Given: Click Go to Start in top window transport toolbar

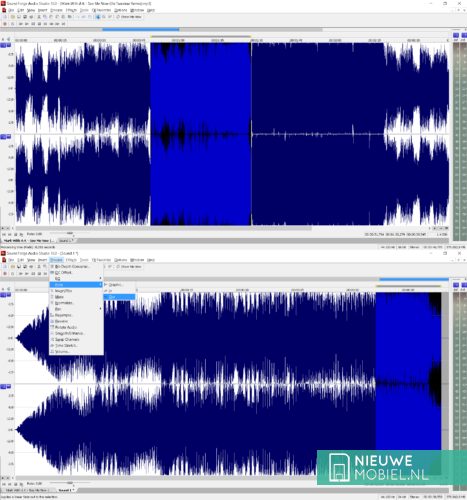Looking at the screenshot, I should pos(45,24).
